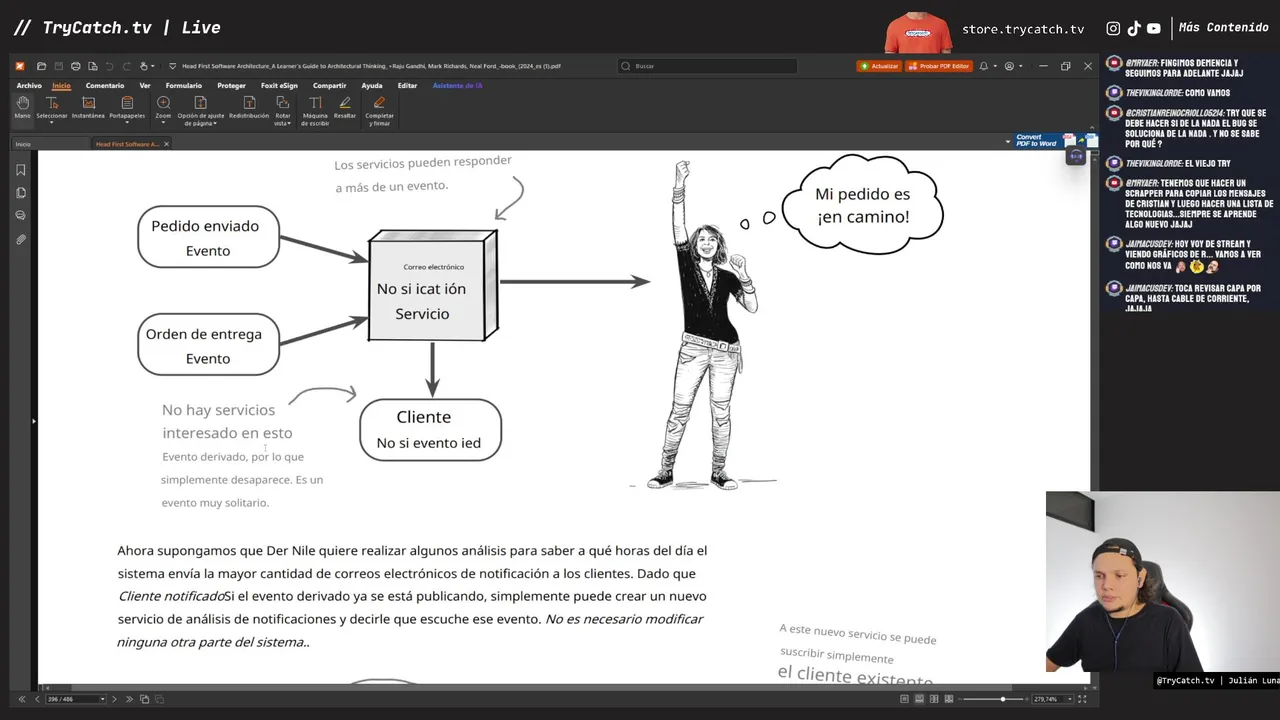Click the Zoom magnifier tool
The height and width of the screenshot is (720, 1280).
click(163, 107)
